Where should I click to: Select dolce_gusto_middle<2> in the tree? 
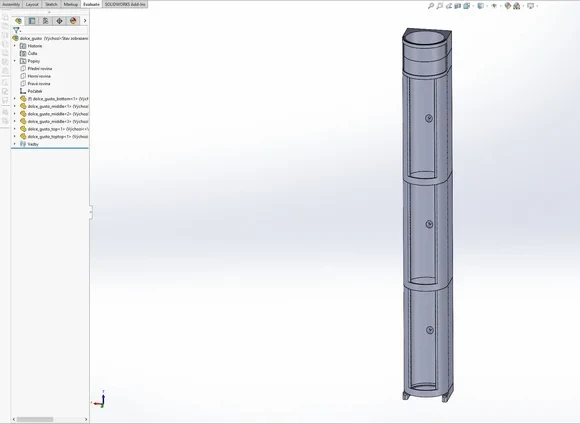click(x=54, y=114)
